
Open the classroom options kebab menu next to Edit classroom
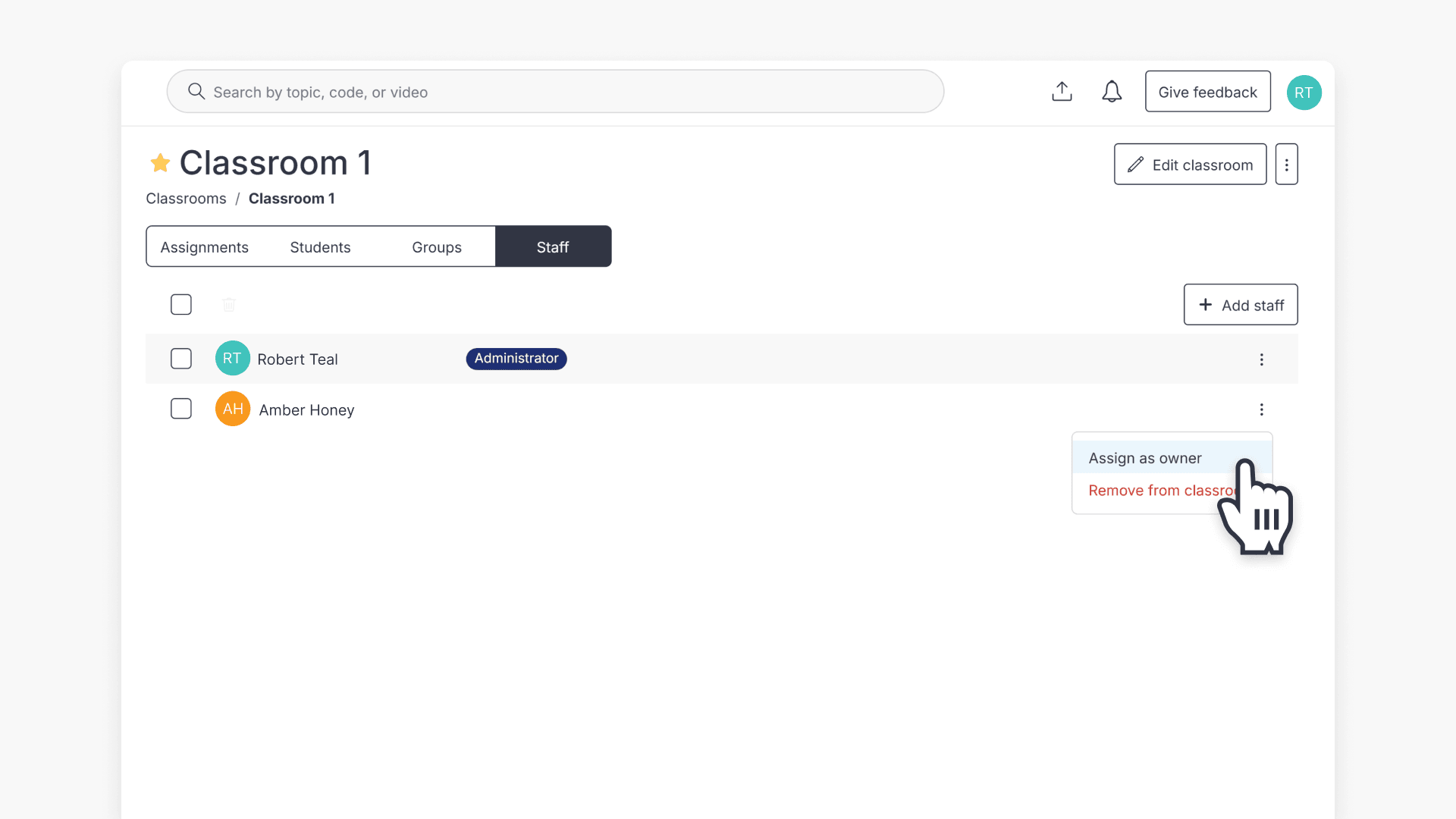coord(1286,164)
